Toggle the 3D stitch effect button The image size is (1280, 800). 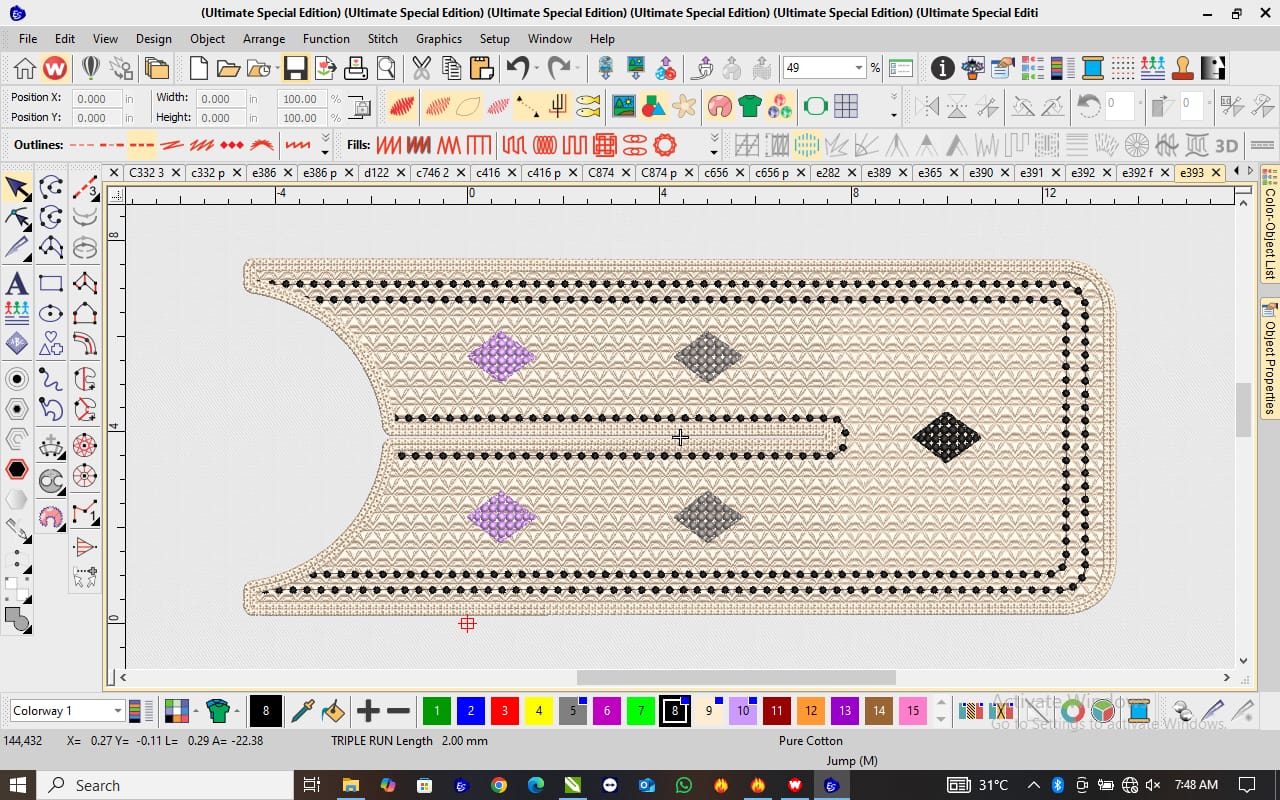[1226, 145]
